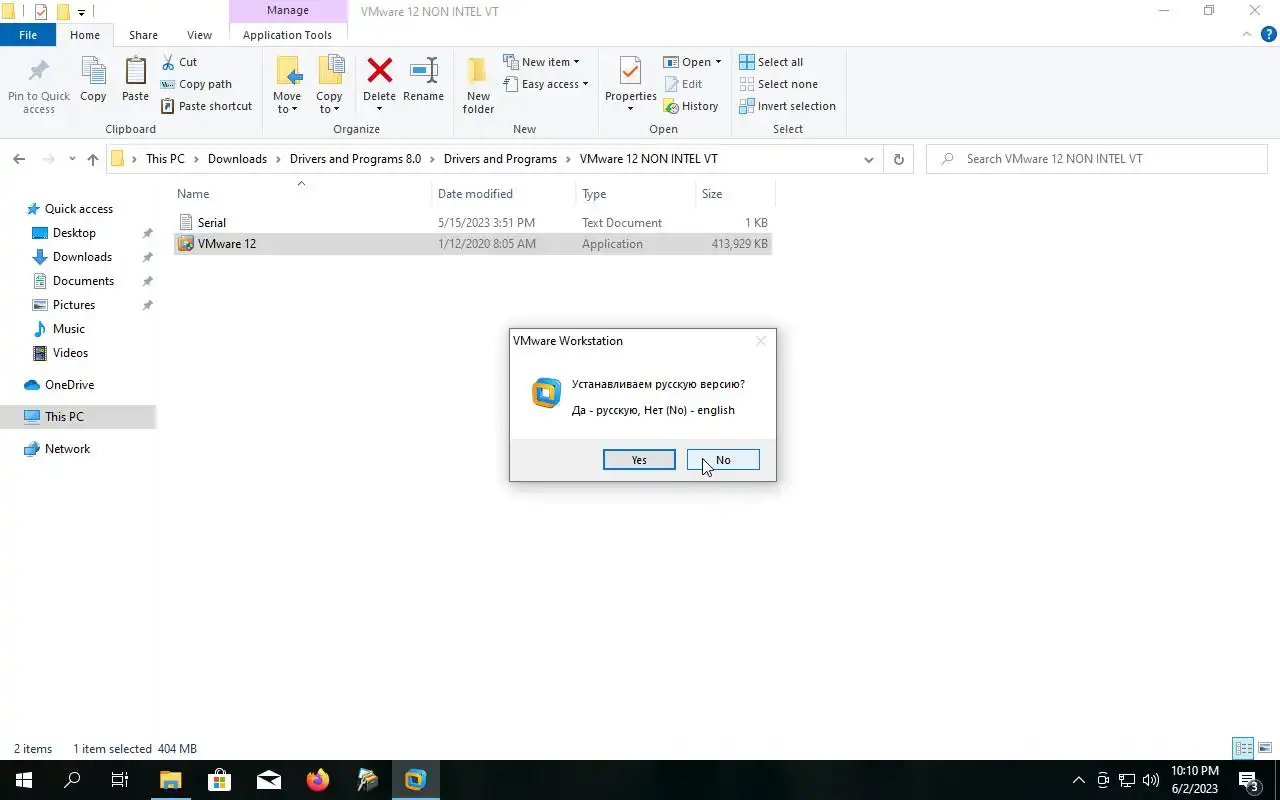
Task: Click Invert selection in ribbon
Action: point(787,106)
